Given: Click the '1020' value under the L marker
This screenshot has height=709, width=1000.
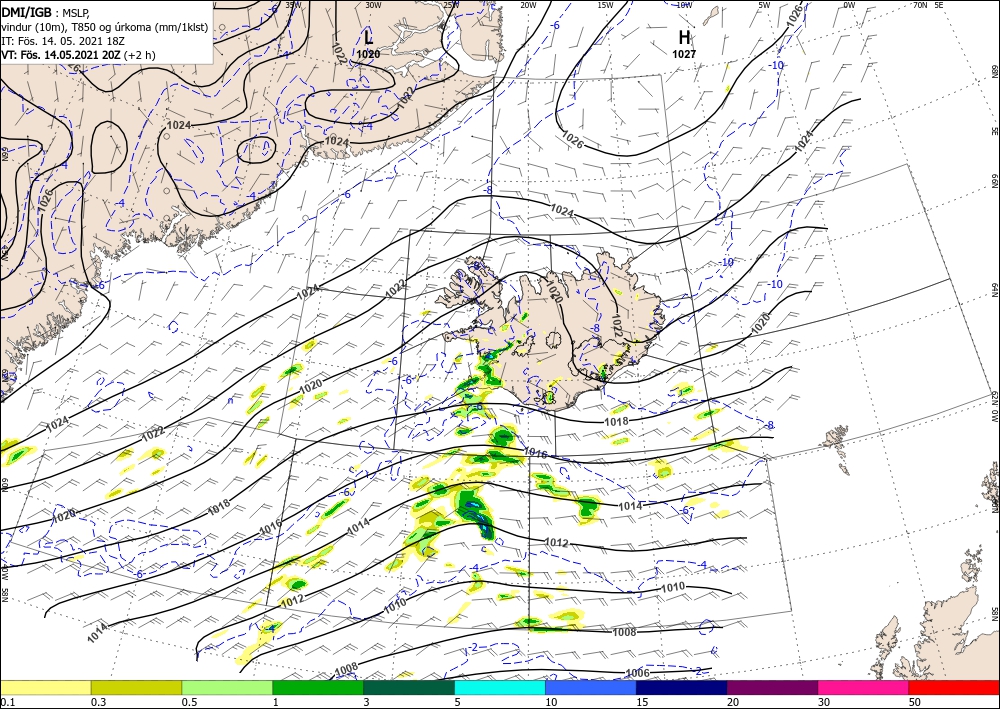Looking at the screenshot, I should (368, 55).
